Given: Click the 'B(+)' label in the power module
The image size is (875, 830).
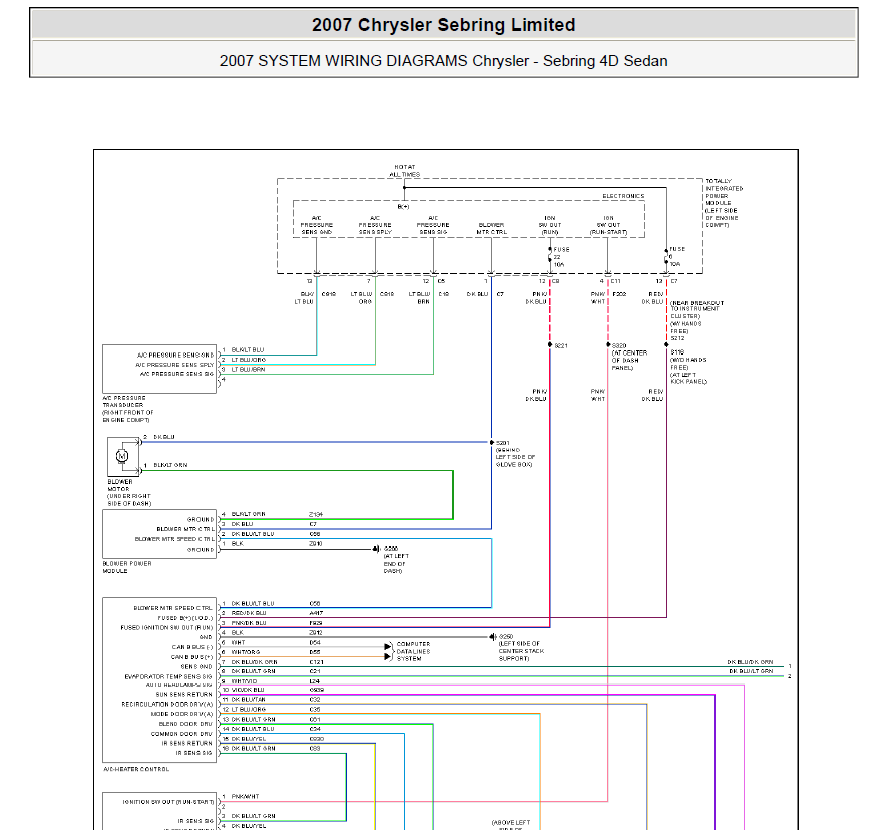Looking at the screenshot, I should [x=403, y=207].
